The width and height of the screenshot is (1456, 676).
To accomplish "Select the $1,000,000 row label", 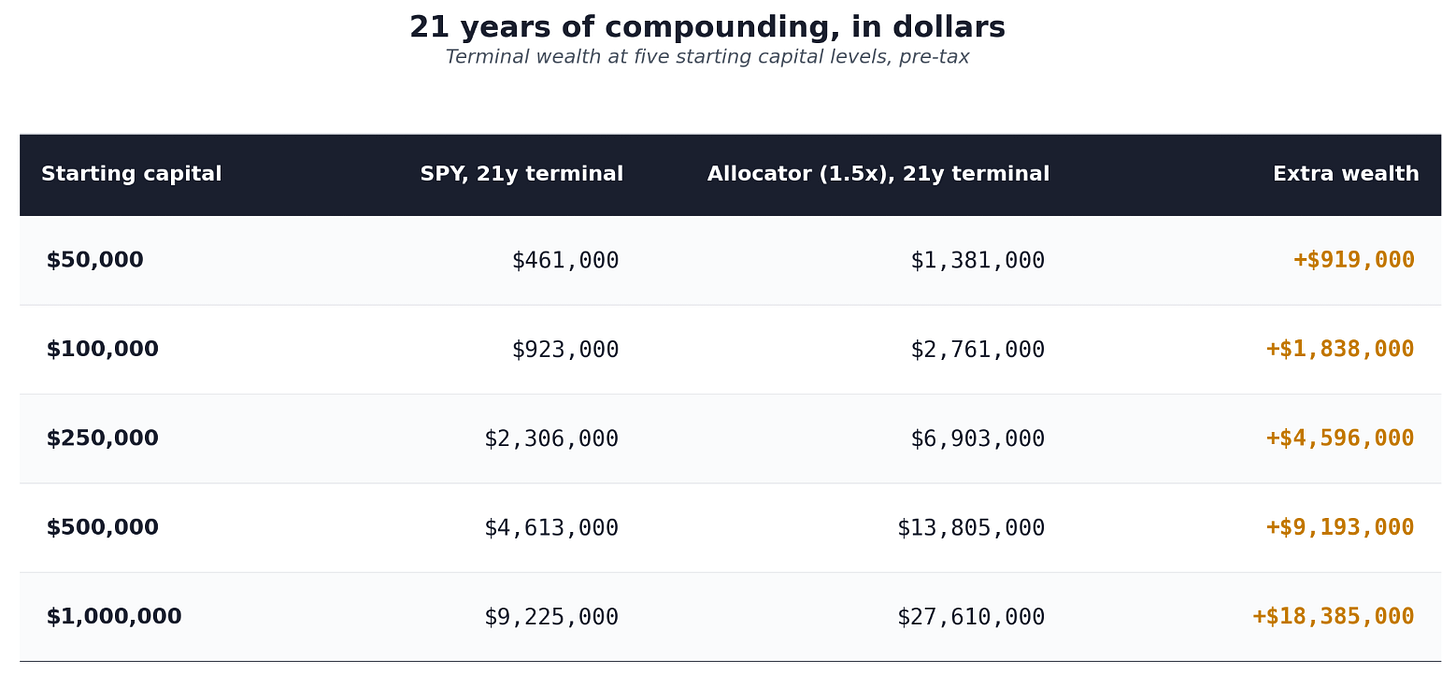I will [x=114, y=617].
